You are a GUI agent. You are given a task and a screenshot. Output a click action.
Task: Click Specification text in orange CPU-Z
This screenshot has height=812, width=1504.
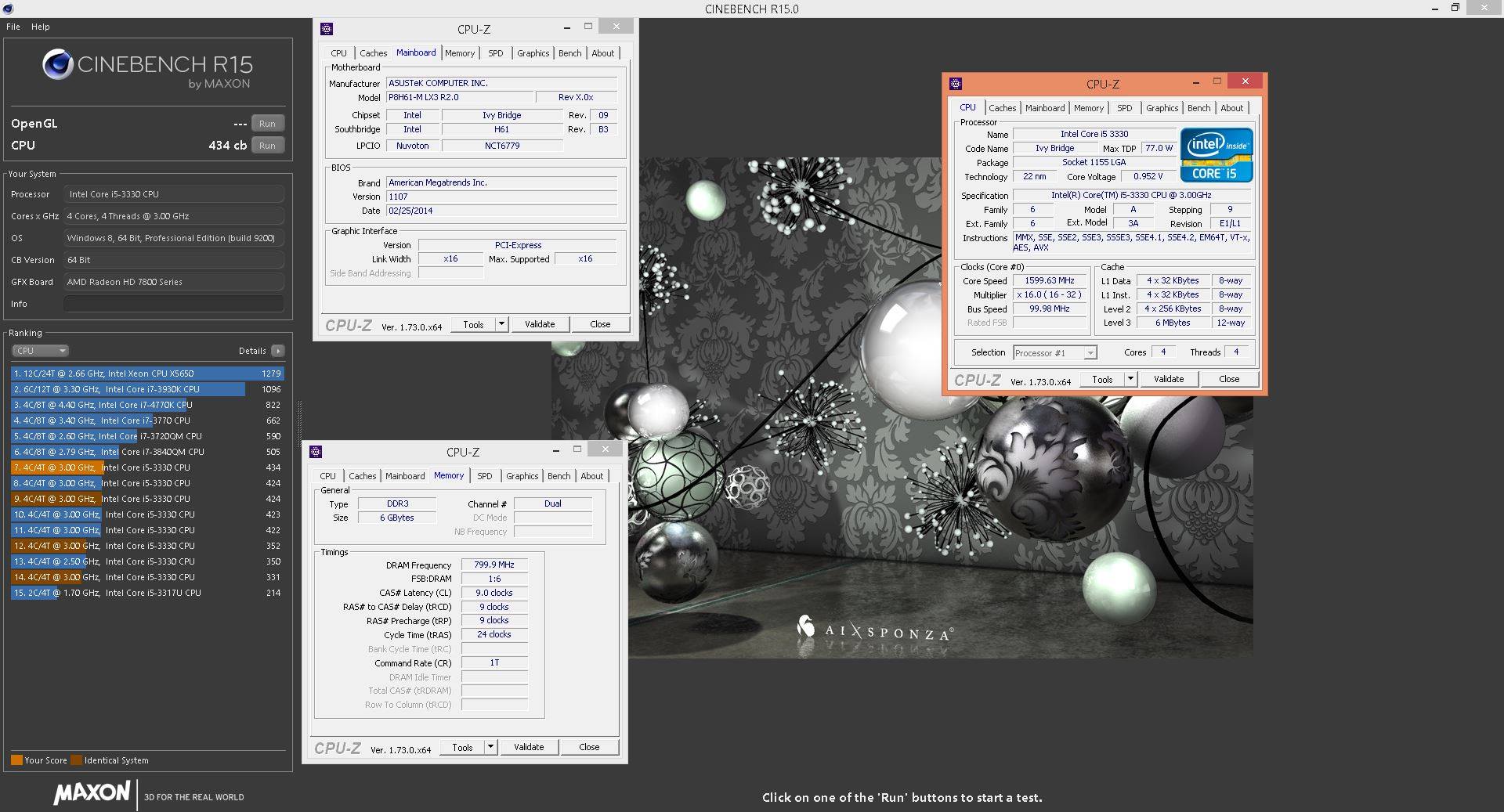(1131, 195)
